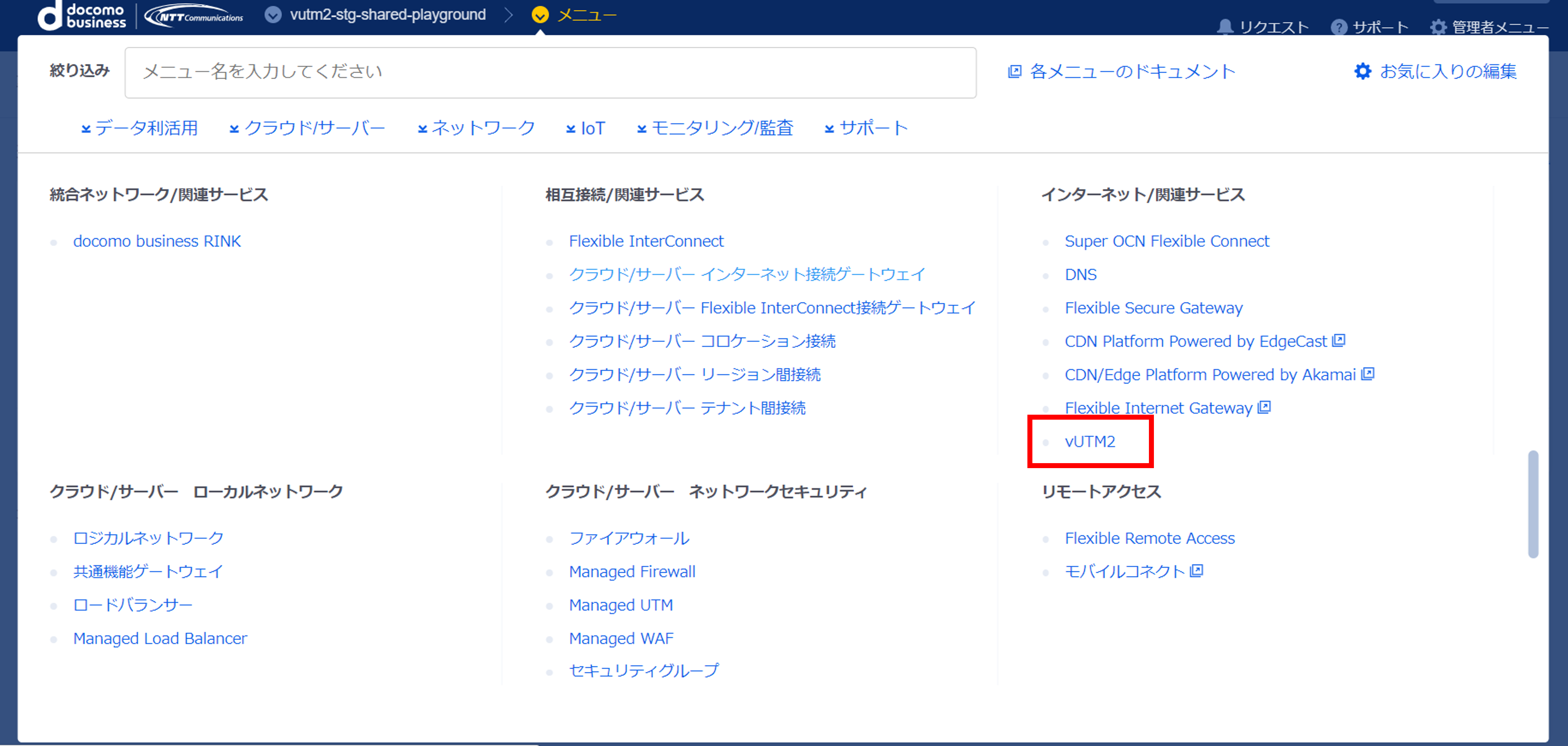
Task: Open 各メニューのドキュメント link
Action: click(1131, 72)
